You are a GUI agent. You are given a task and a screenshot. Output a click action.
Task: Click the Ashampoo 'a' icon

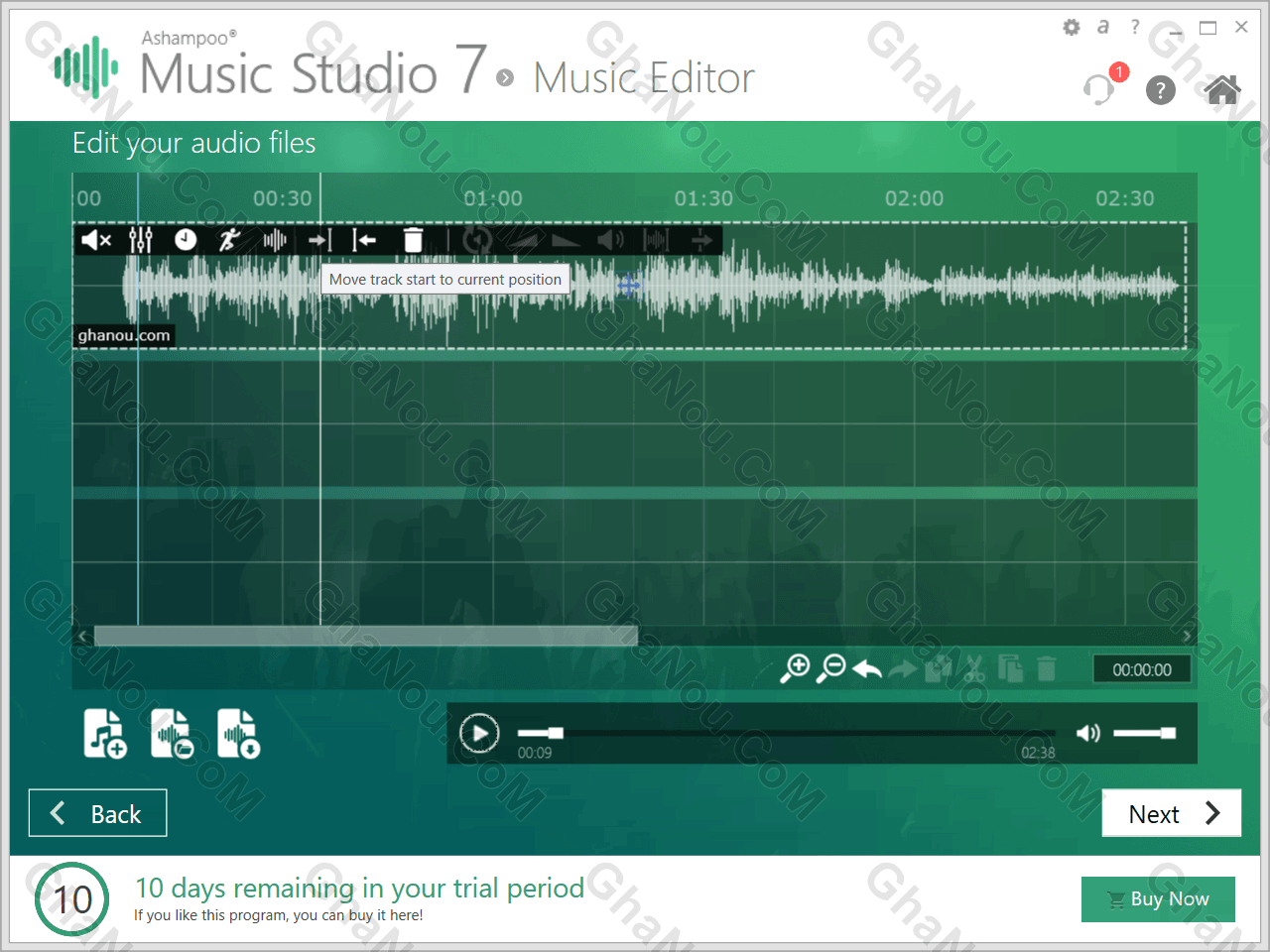coord(1102,28)
